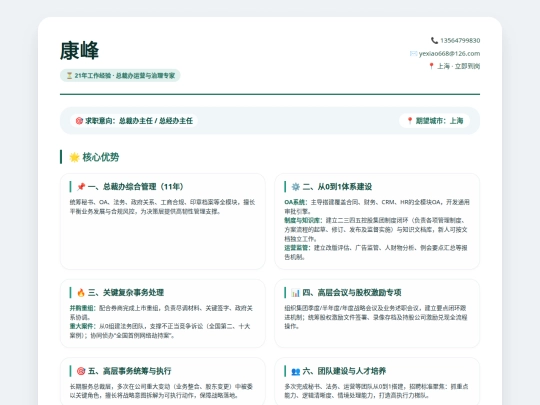Screen dimensions: 540x405
Task: Click the name 康峰
Action: (79, 50)
